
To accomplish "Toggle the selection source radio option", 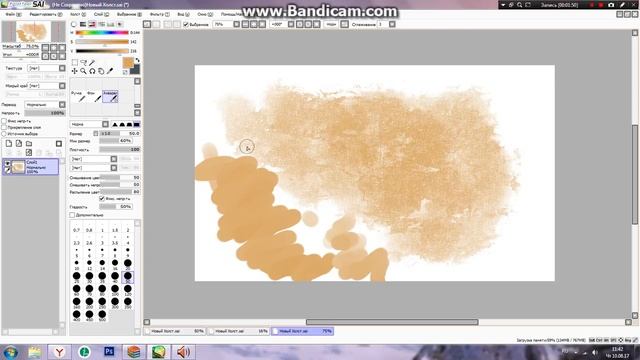I will point(4,133).
